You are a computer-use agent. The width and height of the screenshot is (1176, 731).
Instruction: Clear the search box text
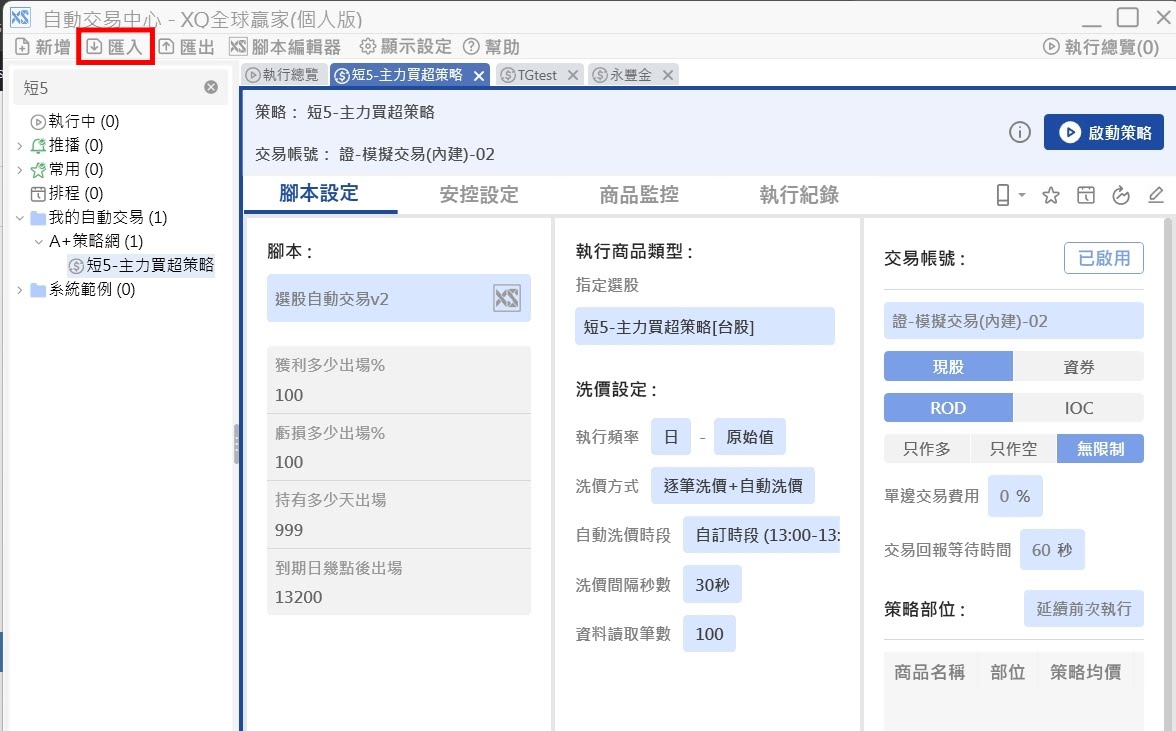click(x=211, y=87)
